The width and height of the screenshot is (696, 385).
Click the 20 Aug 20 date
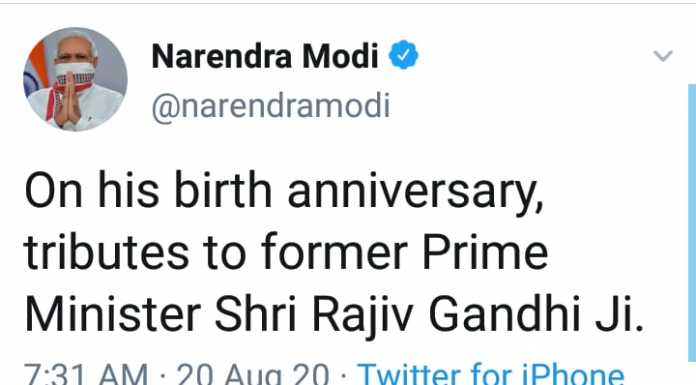click(253, 374)
